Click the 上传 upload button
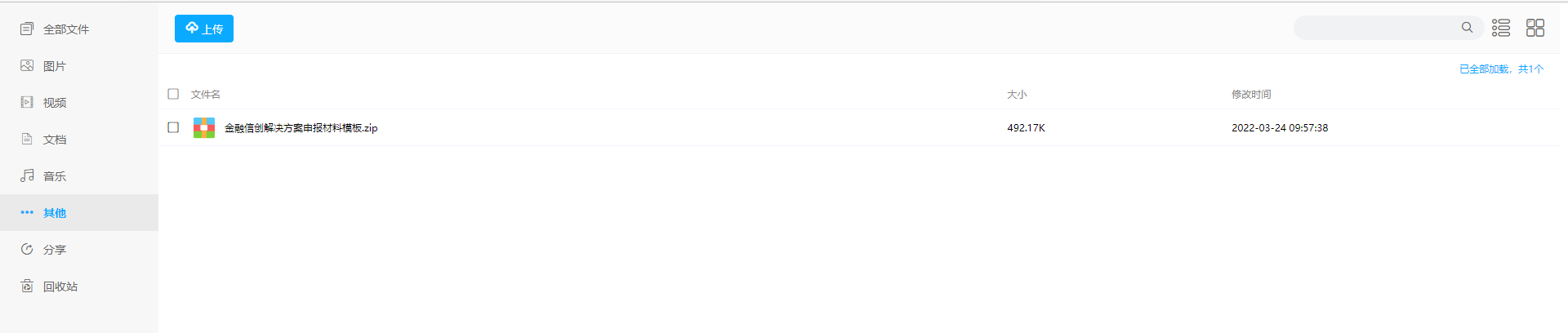The height and width of the screenshot is (333, 1568). pyautogui.click(x=204, y=29)
